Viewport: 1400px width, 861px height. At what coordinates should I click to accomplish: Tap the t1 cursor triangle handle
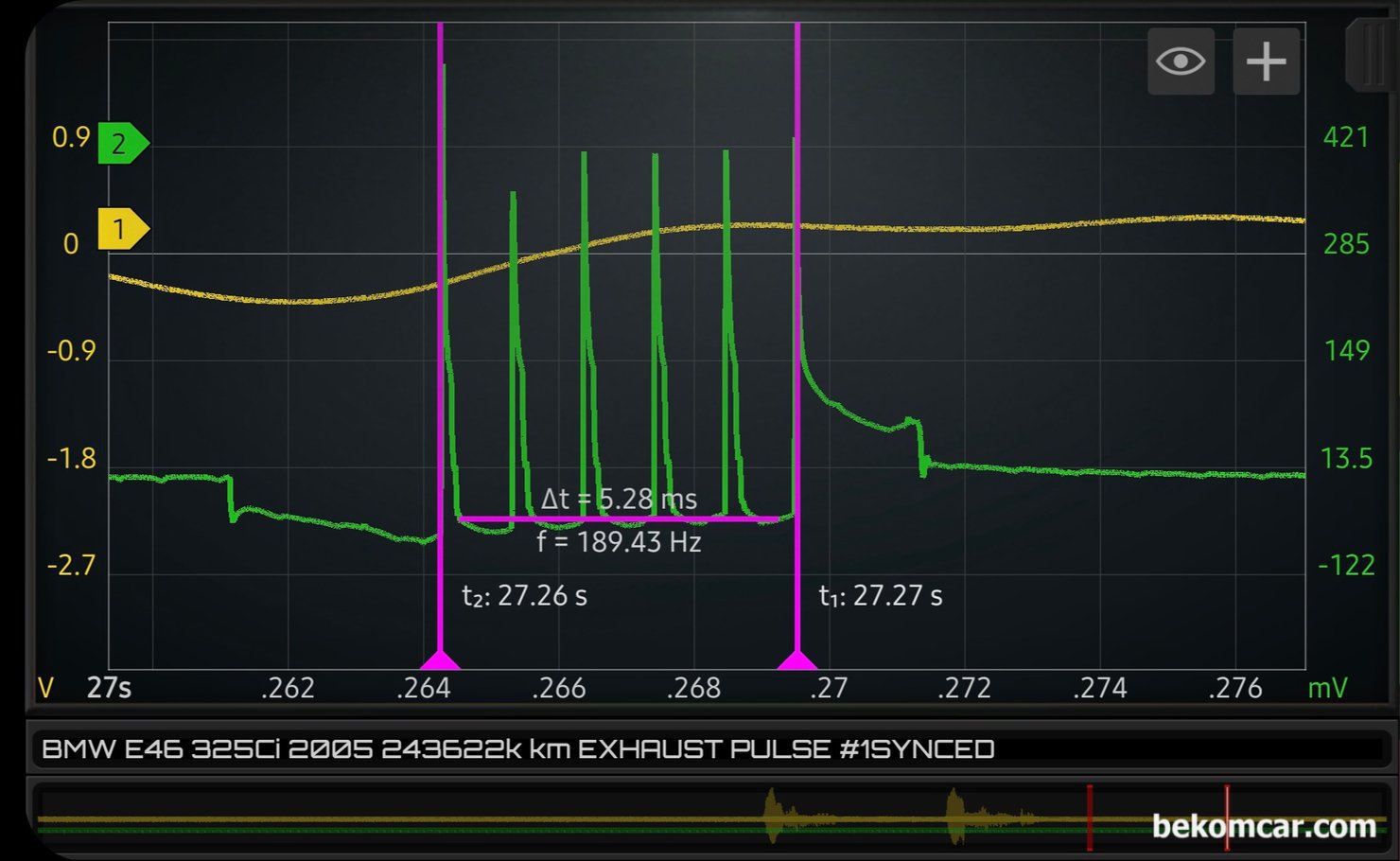click(x=797, y=659)
